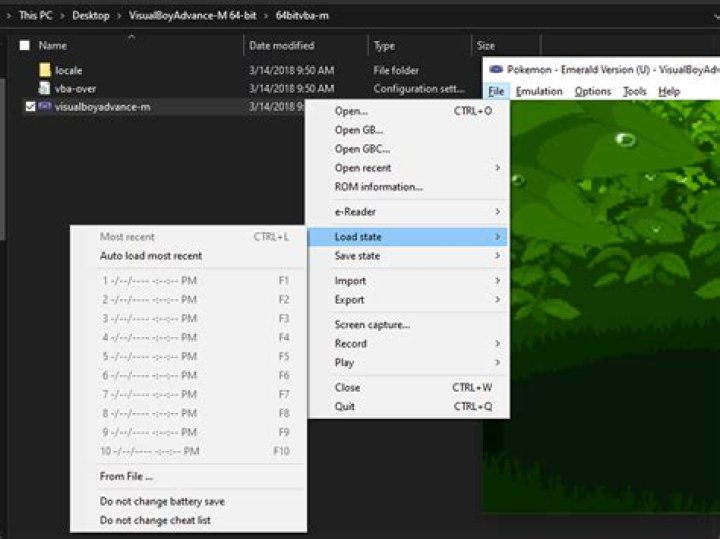This screenshot has width=720, height=539.
Task: Toggle the select-all checkbox in header
Action: coord(25,46)
